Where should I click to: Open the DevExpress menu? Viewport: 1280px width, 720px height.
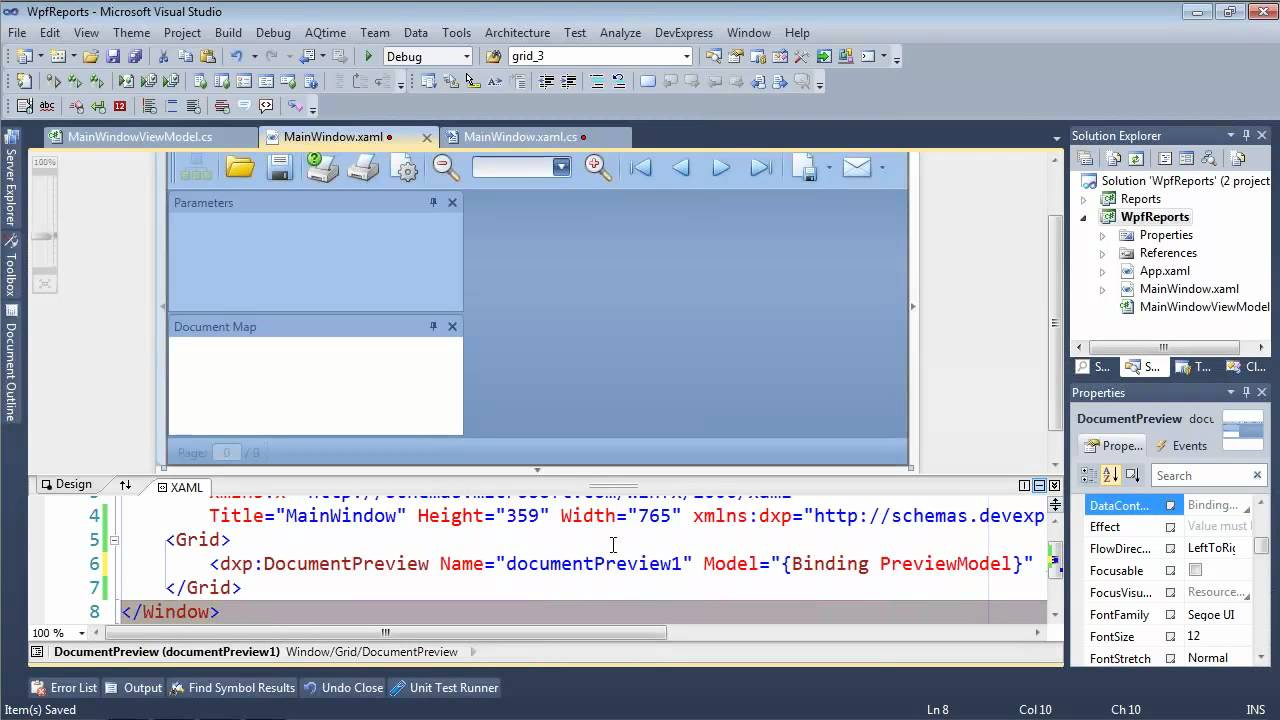[683, 33]
